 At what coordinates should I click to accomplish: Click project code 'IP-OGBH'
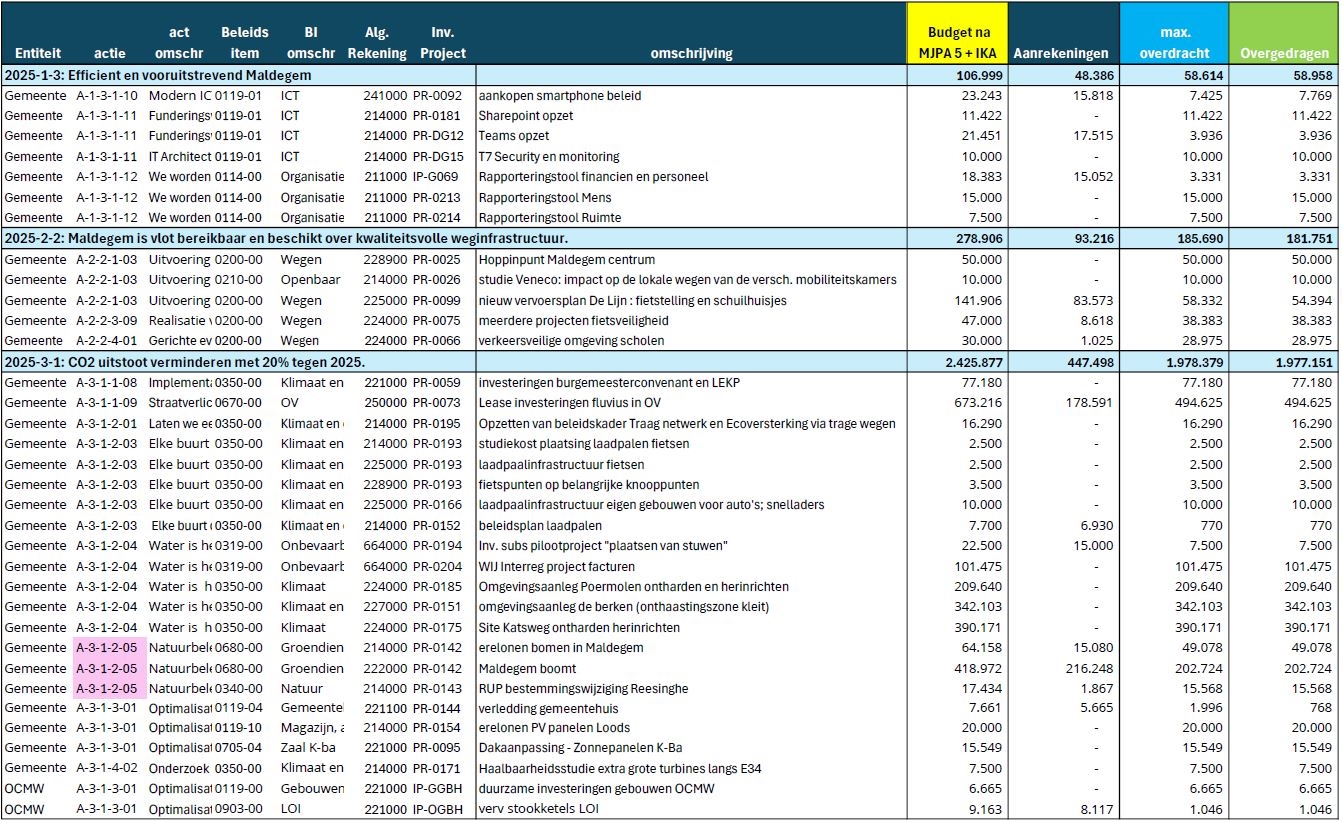tap(439, 809)
